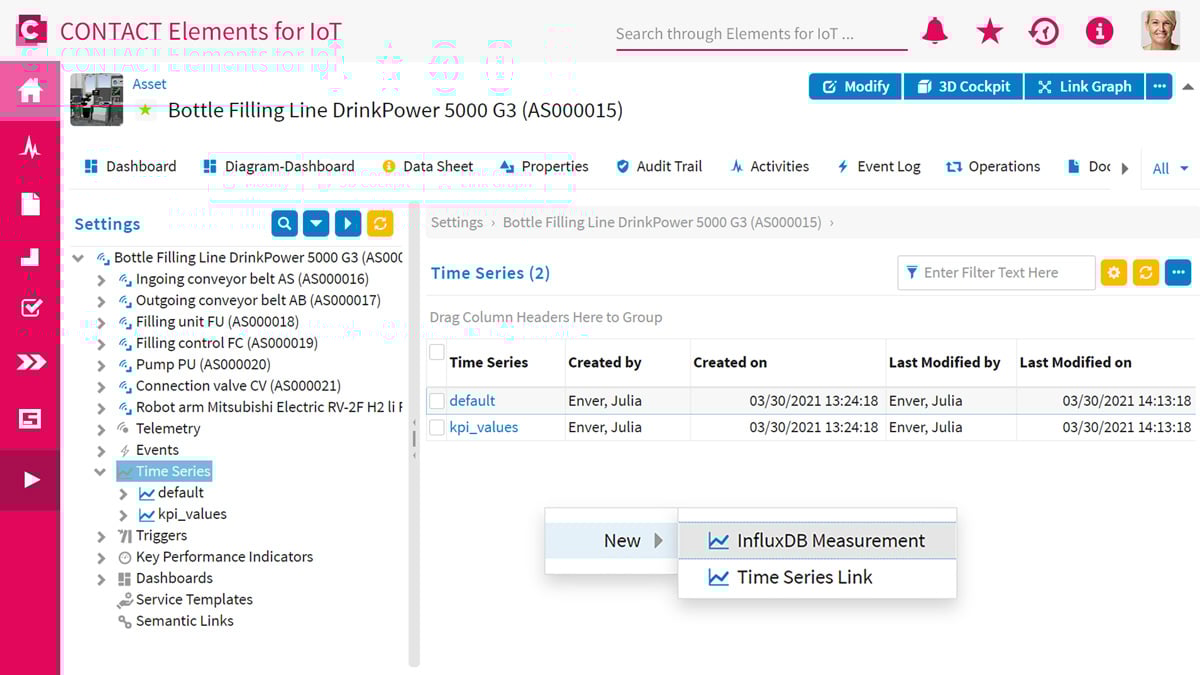Collapse the Time Series tree node
Screen dimensions: 1200x675
coord(100,471)
